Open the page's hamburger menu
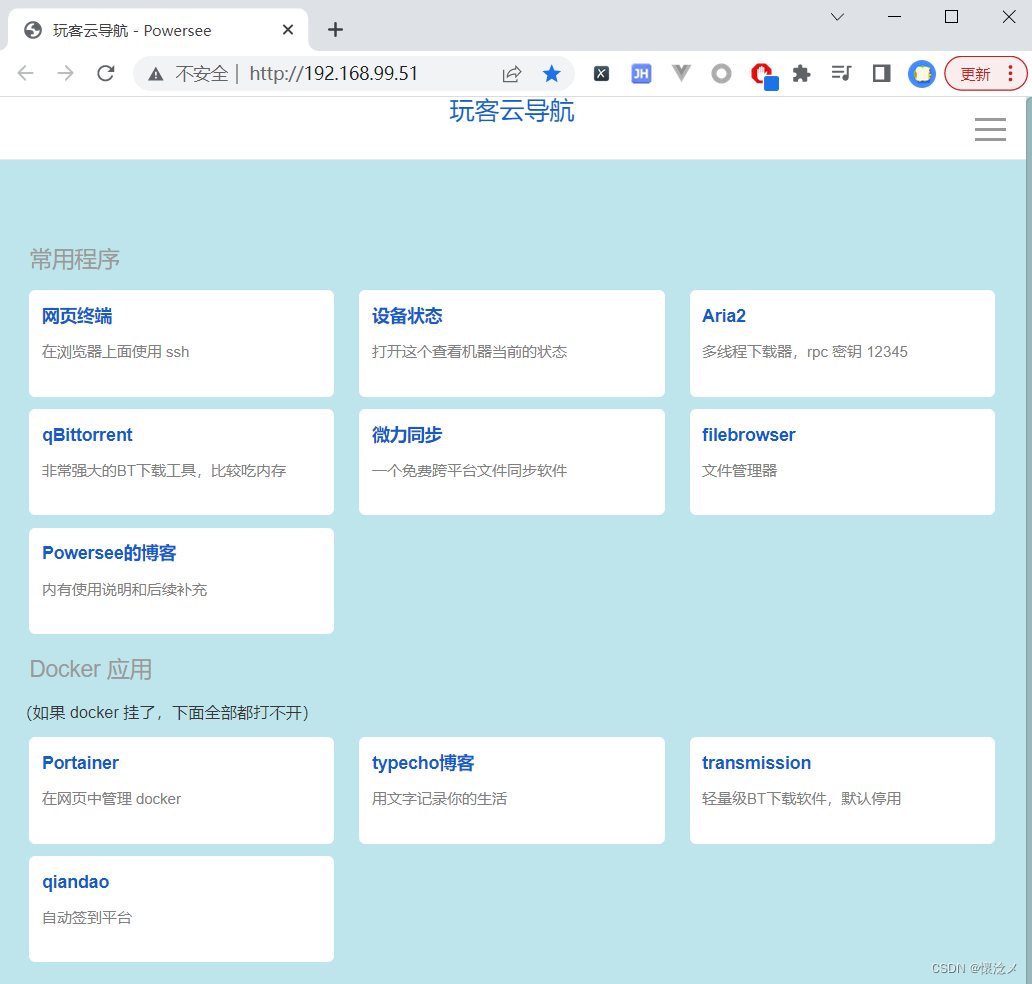 990,129
